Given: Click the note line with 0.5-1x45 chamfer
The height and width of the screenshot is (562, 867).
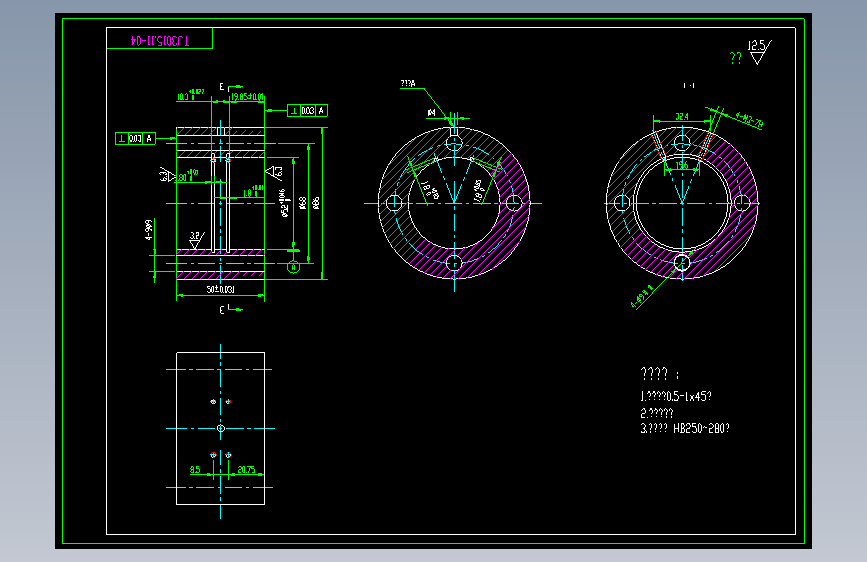Looking at the screenshot, I should [x=676, y=396].
